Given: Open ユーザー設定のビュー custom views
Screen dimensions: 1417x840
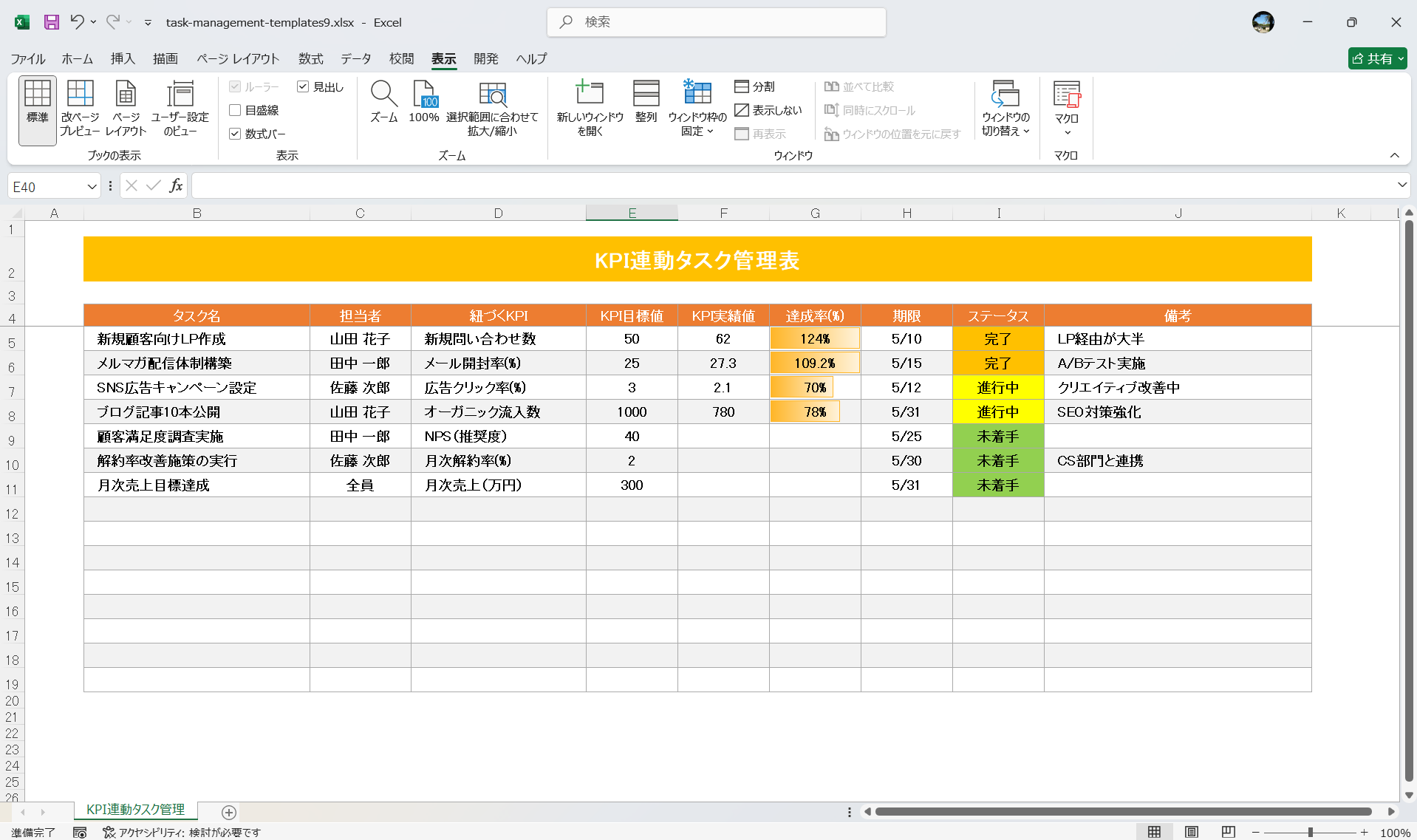Looking at the screenshot, I should coord(180,111).
